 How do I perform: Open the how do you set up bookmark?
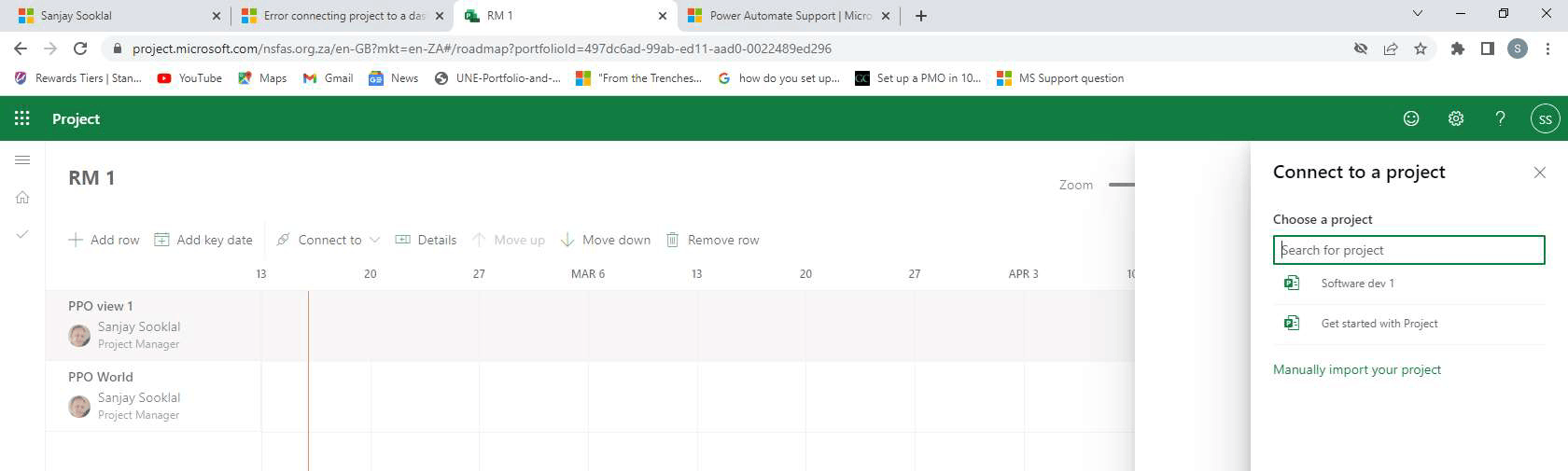(x=778, y=78)
